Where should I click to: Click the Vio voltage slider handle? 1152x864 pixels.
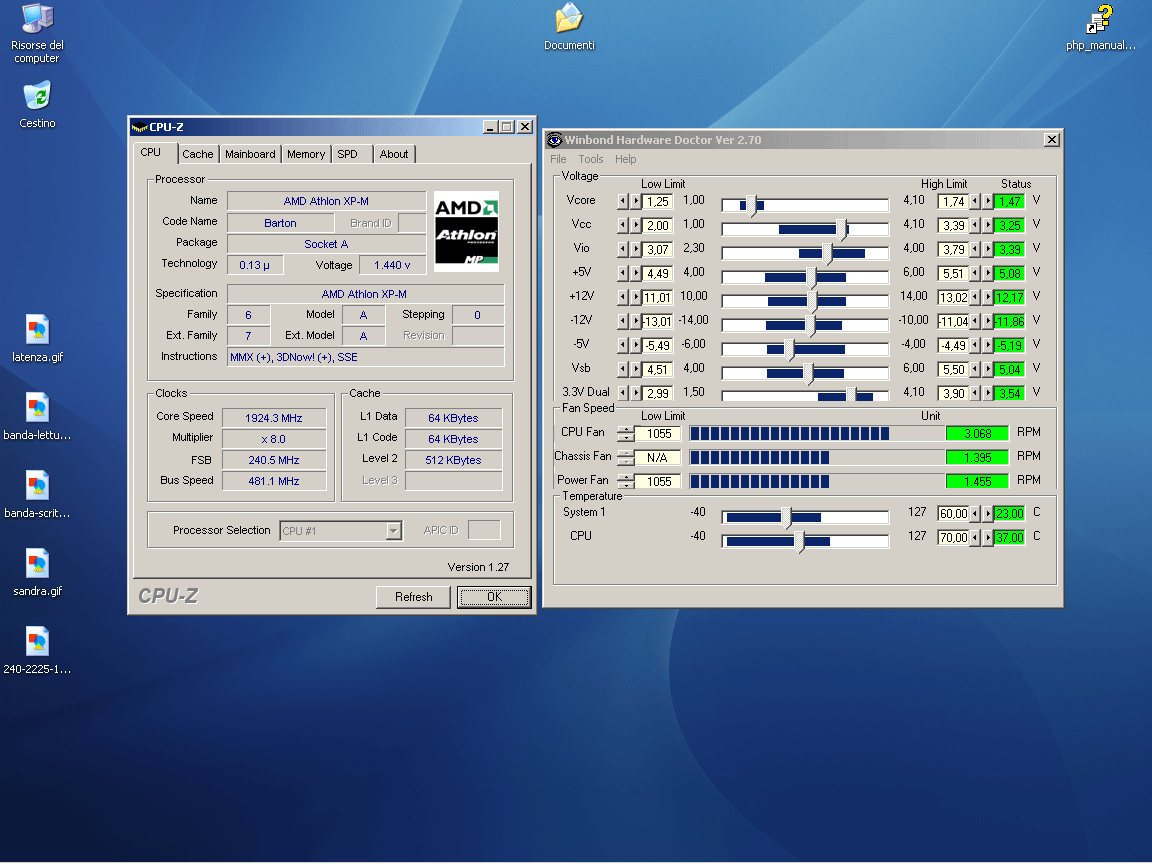click(x=827, y=253)
